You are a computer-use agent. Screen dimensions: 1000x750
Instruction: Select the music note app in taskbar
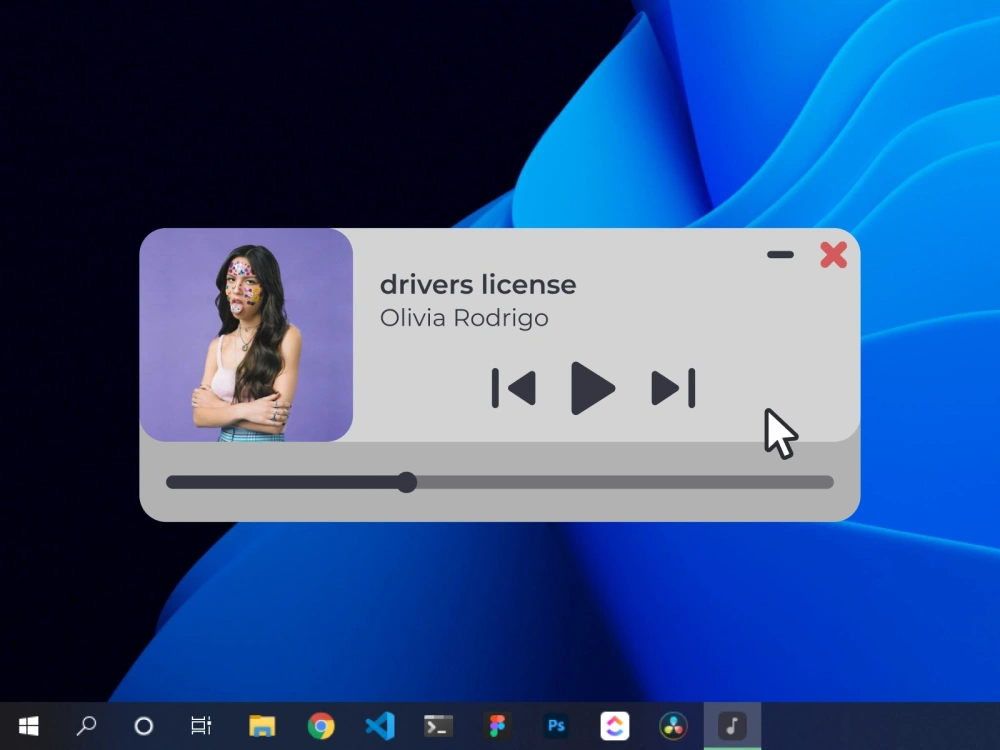[732, 726]
